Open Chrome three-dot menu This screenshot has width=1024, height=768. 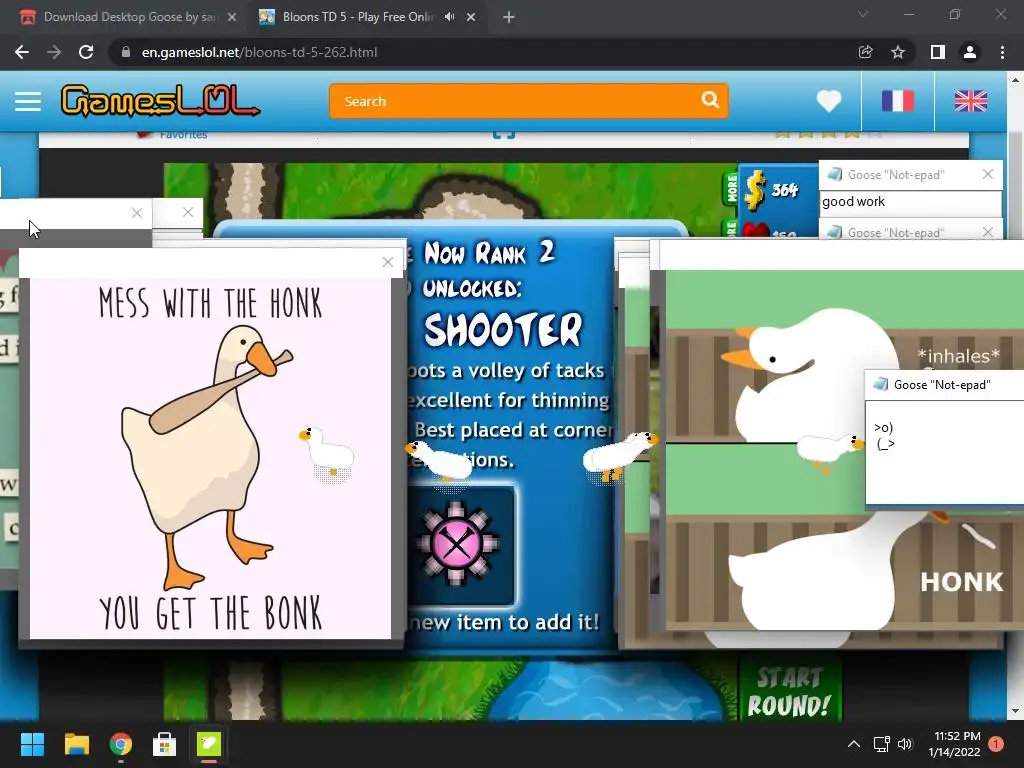click(x=1002, y=52)
